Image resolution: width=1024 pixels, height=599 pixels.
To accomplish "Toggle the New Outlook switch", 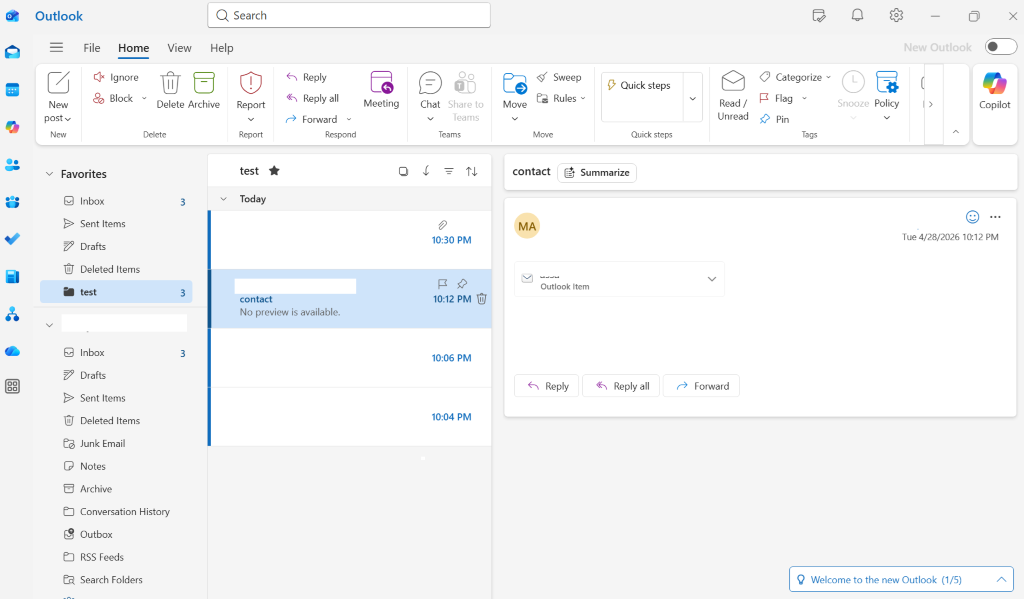I will tap(1000, 46).
